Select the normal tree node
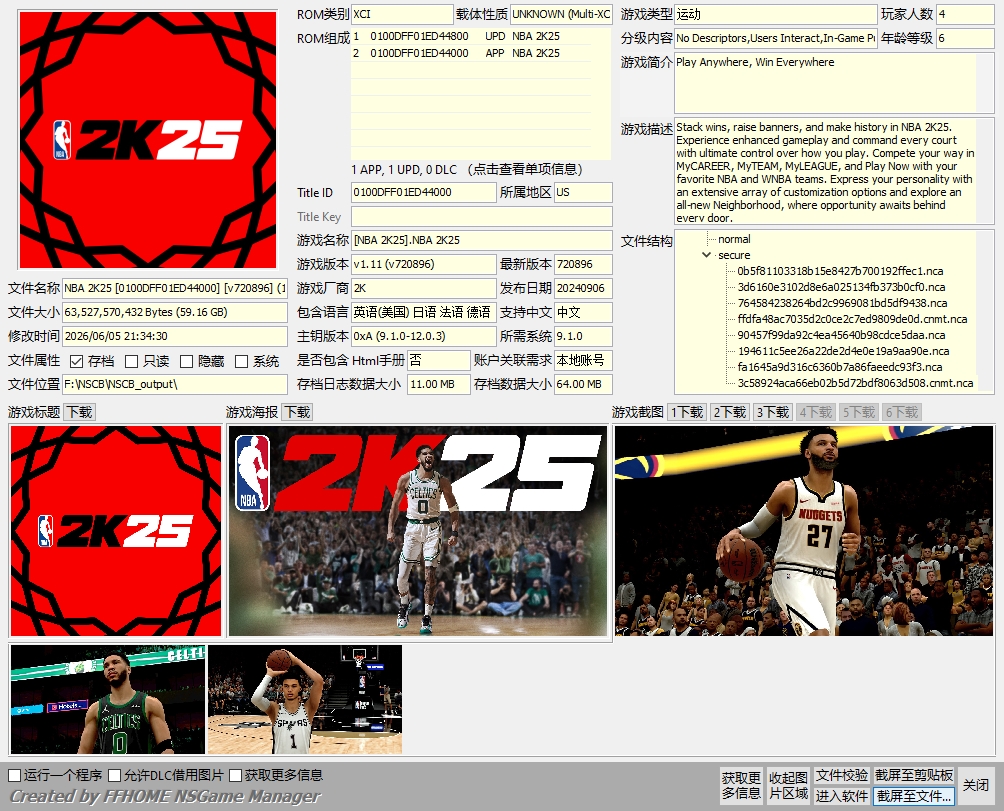 [x=734, y=239]
